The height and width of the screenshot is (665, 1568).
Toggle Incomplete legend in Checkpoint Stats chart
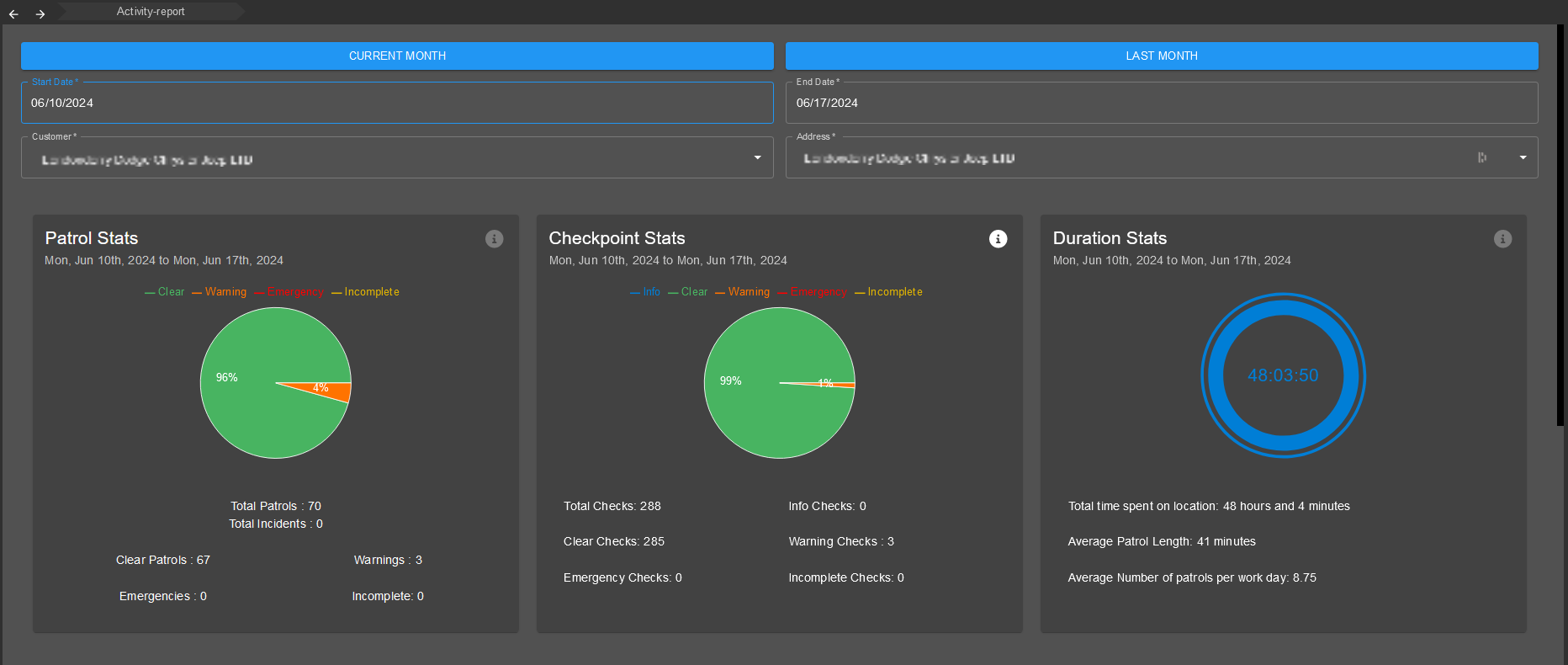[889, 292]
